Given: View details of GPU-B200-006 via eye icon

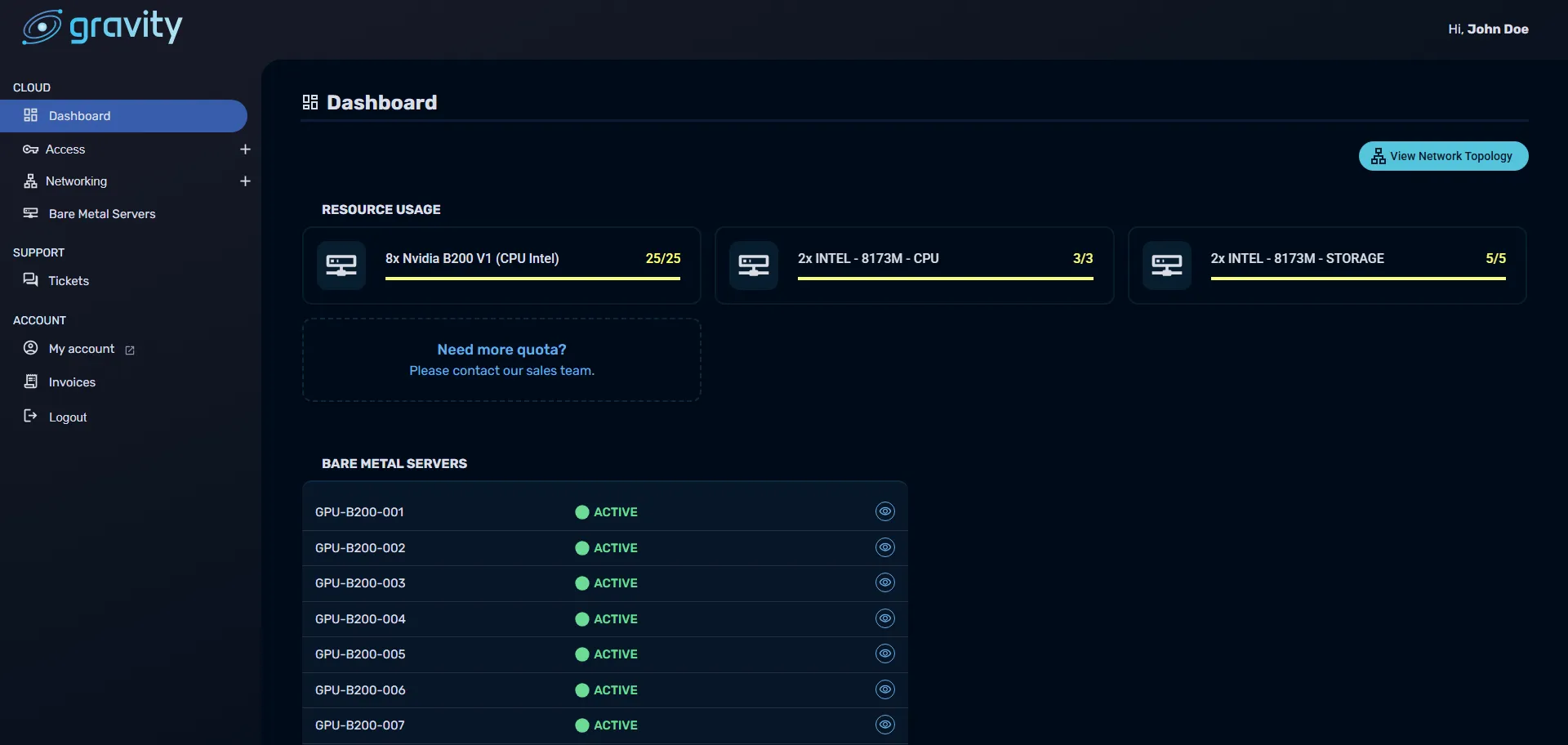Looking at the screenshot, I should click(x=885, y=689).
